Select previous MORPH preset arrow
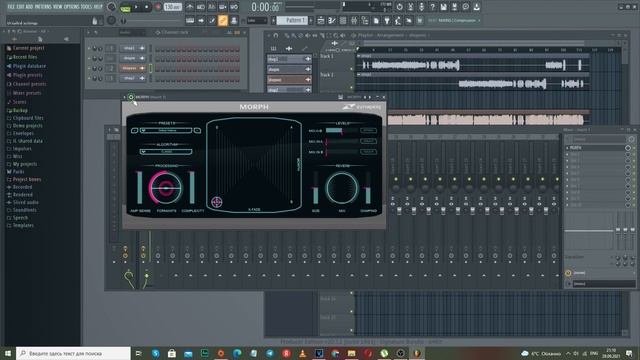The width and height of the screenshot is (640, 360). click(134, 131)
